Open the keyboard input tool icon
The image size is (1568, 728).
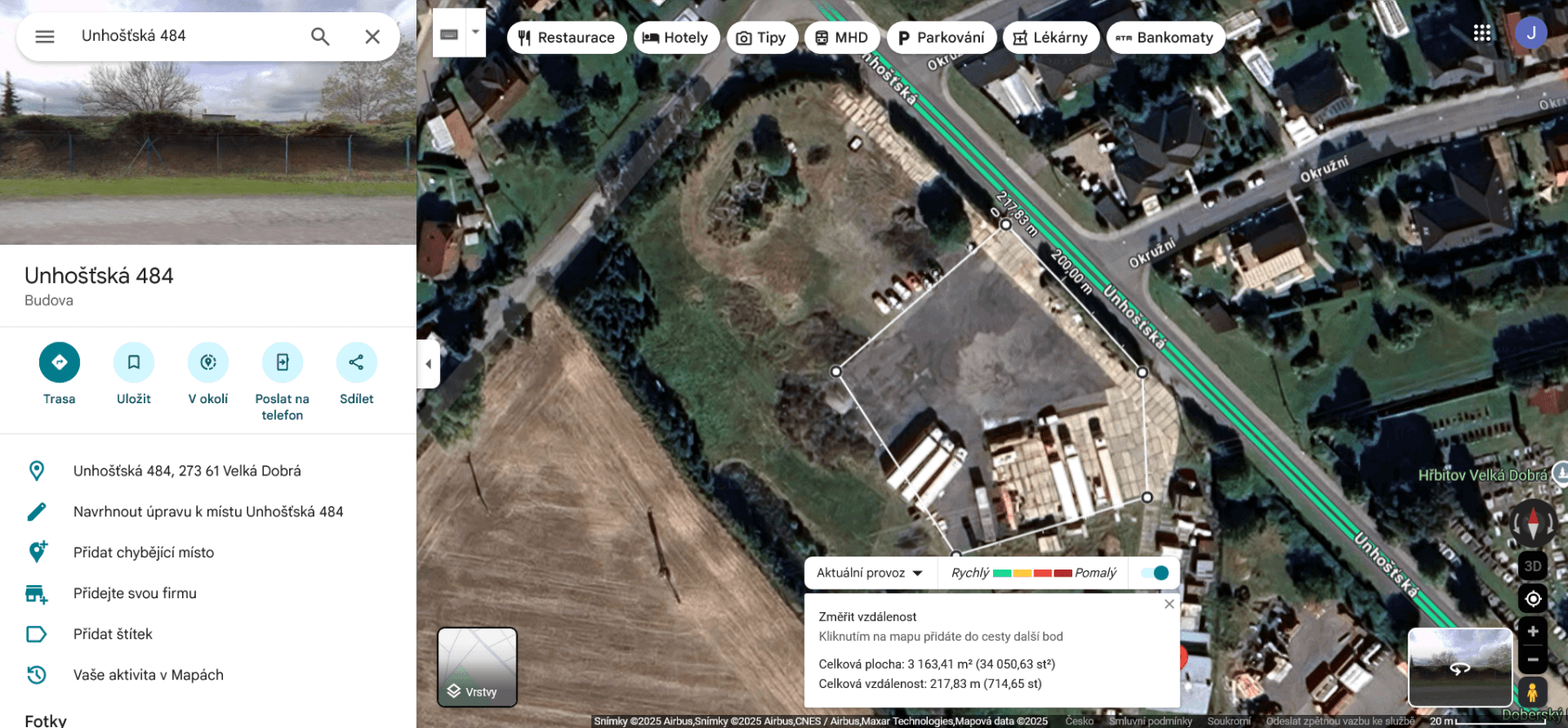coord(449,34)
